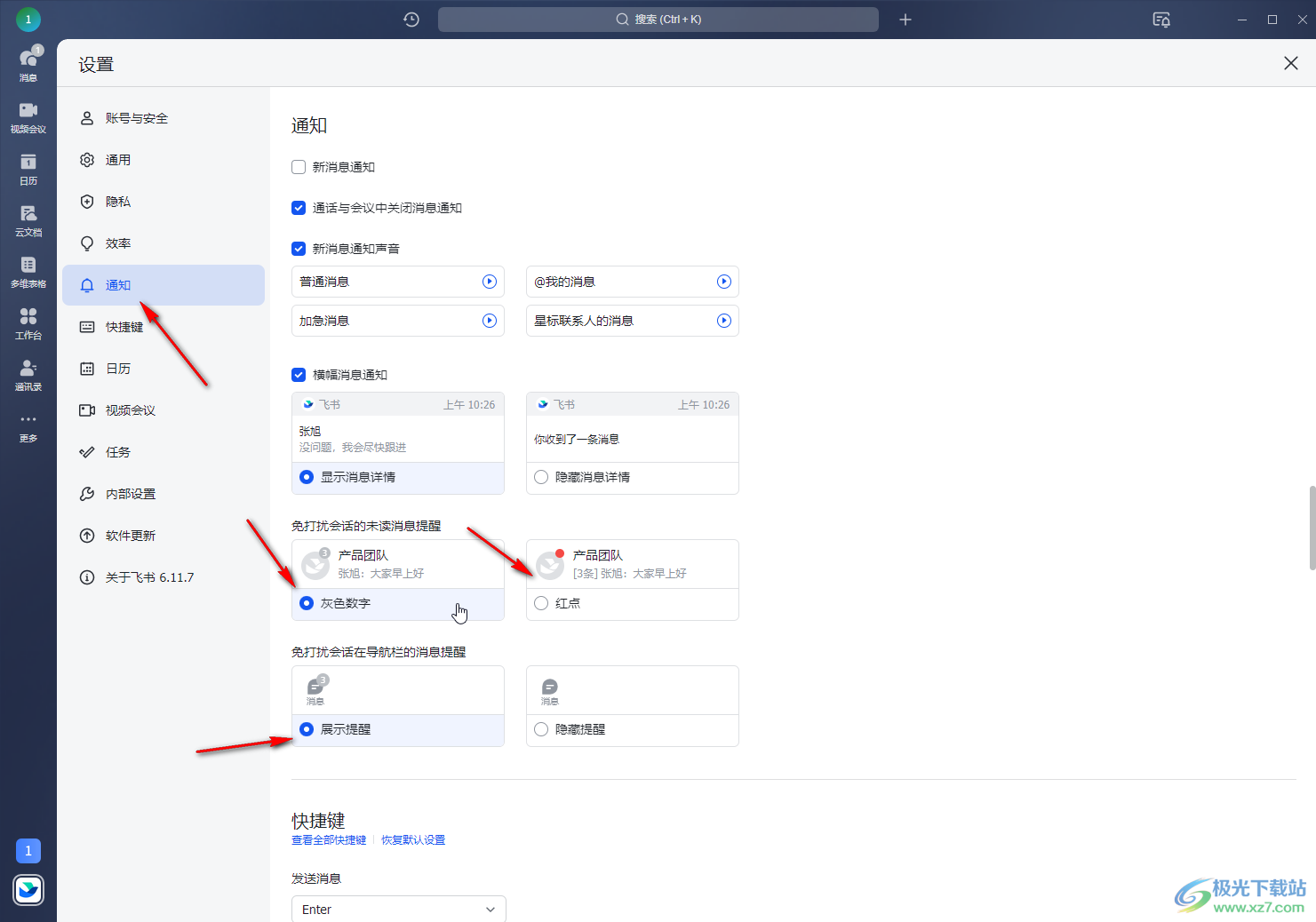
Task: Click the blue numbered badge at bottom-left
Action: tap(28, 851)
